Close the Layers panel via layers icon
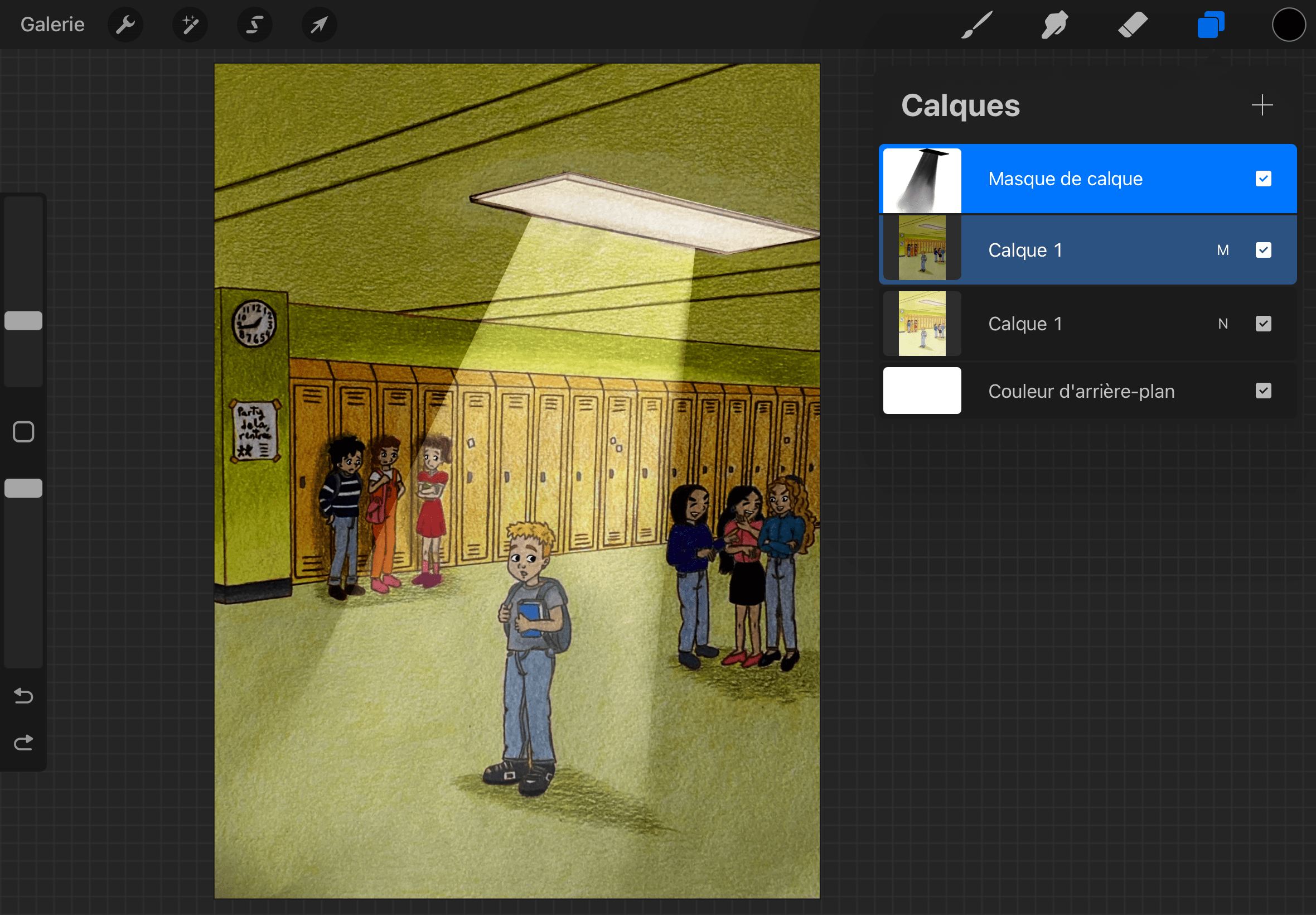The image size is (1316, 915). point(1211,25)
